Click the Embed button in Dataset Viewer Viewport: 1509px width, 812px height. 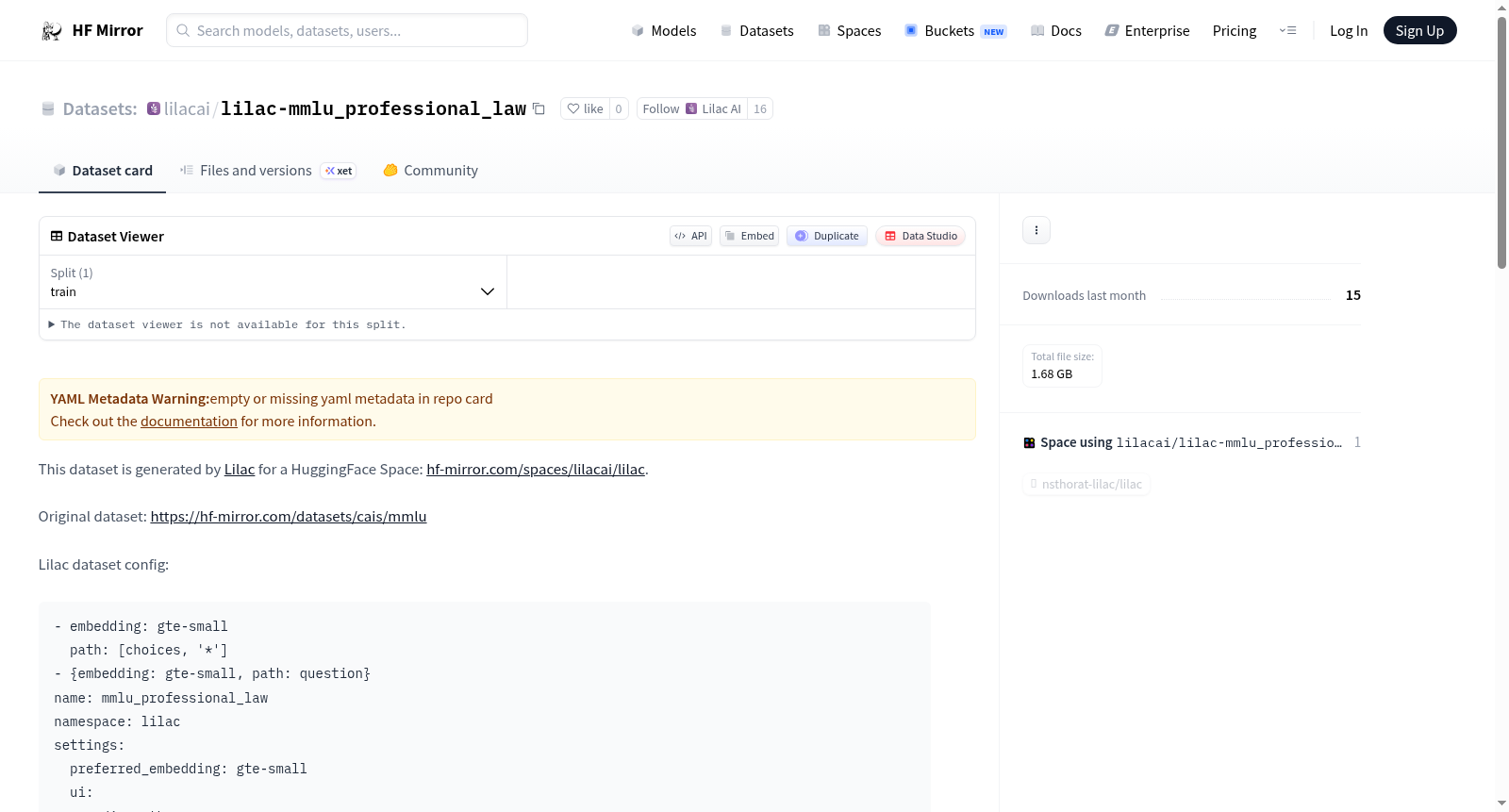749,236
